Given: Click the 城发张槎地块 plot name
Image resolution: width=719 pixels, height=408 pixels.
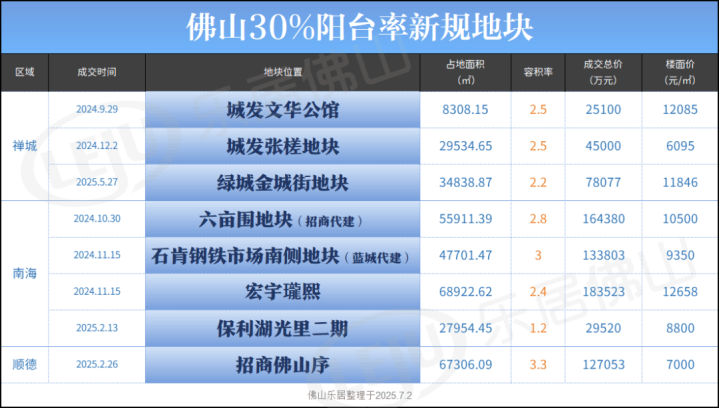Looking at the screenshot, I should point(283,147).
